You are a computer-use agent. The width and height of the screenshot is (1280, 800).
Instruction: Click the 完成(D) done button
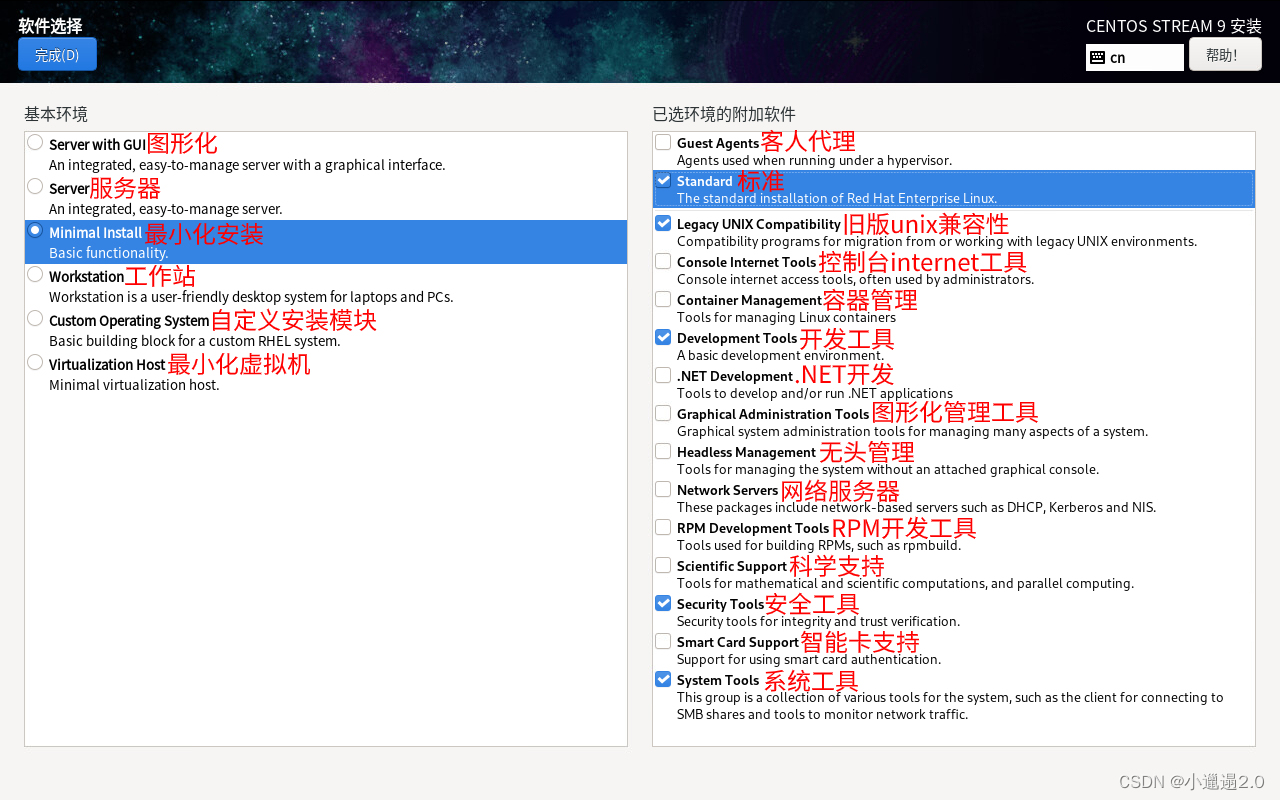[57, 54]
